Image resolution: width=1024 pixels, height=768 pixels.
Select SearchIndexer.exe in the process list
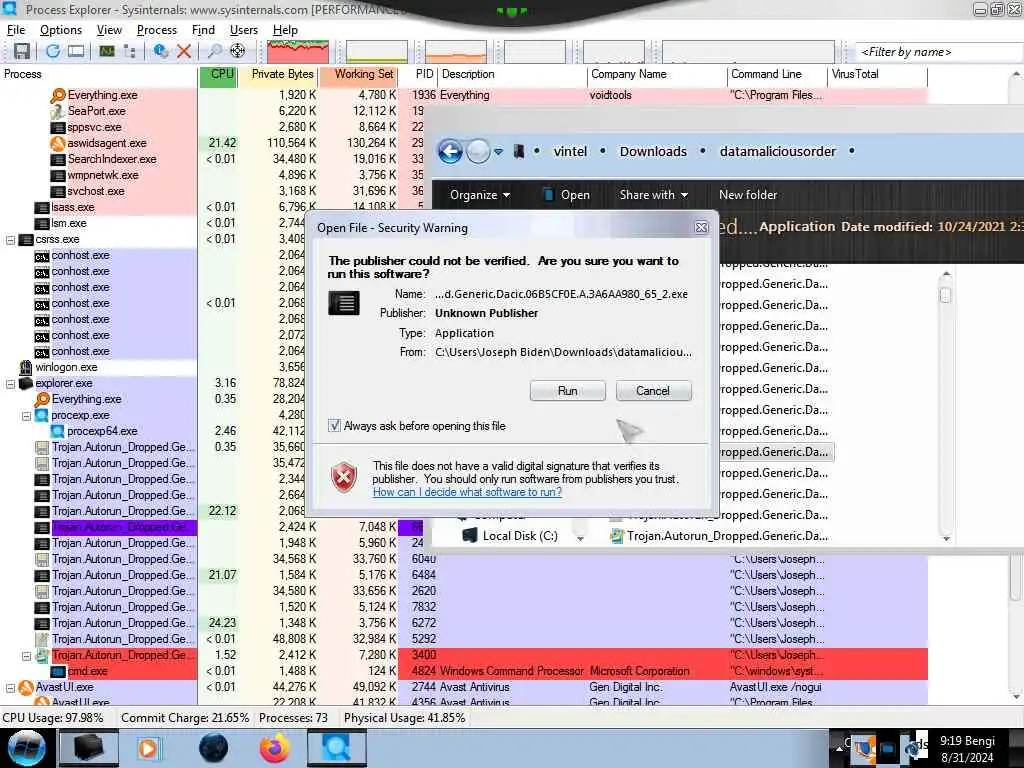[x=112, y=159]
